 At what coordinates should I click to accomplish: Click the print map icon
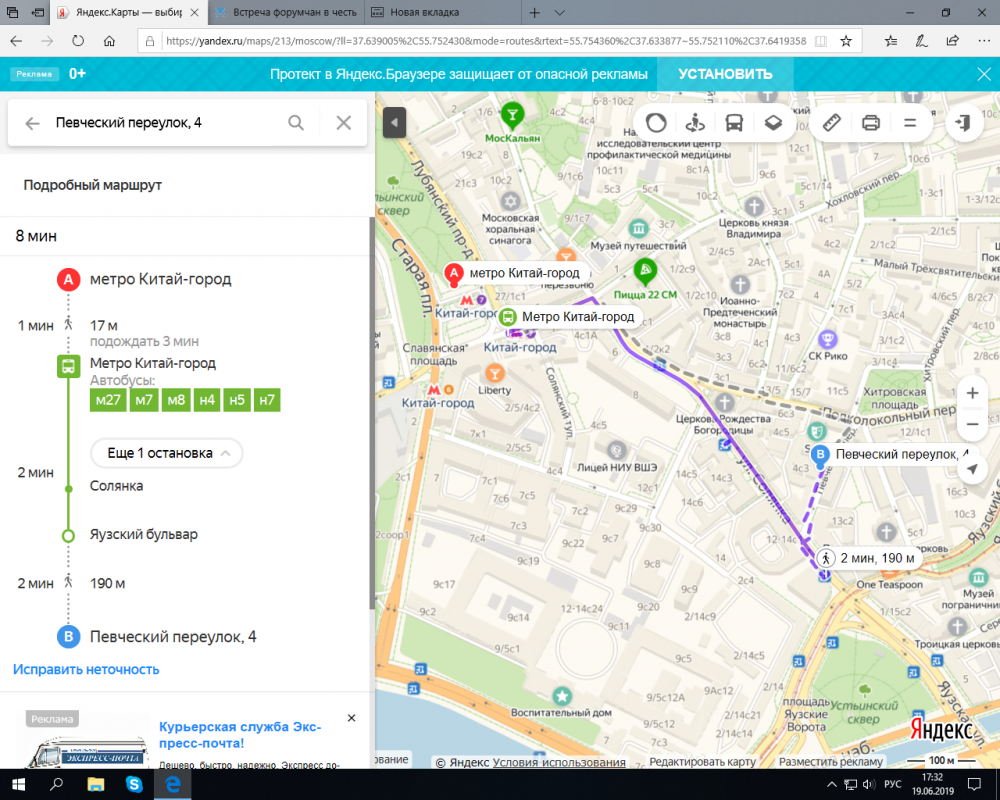click(x=871, y=123)
